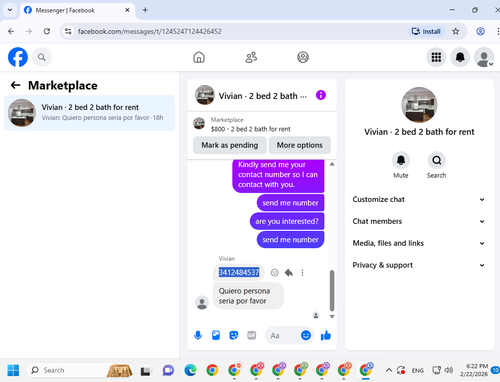
Task: Go back from Marketplace with arrow
Action: [15, 85]
